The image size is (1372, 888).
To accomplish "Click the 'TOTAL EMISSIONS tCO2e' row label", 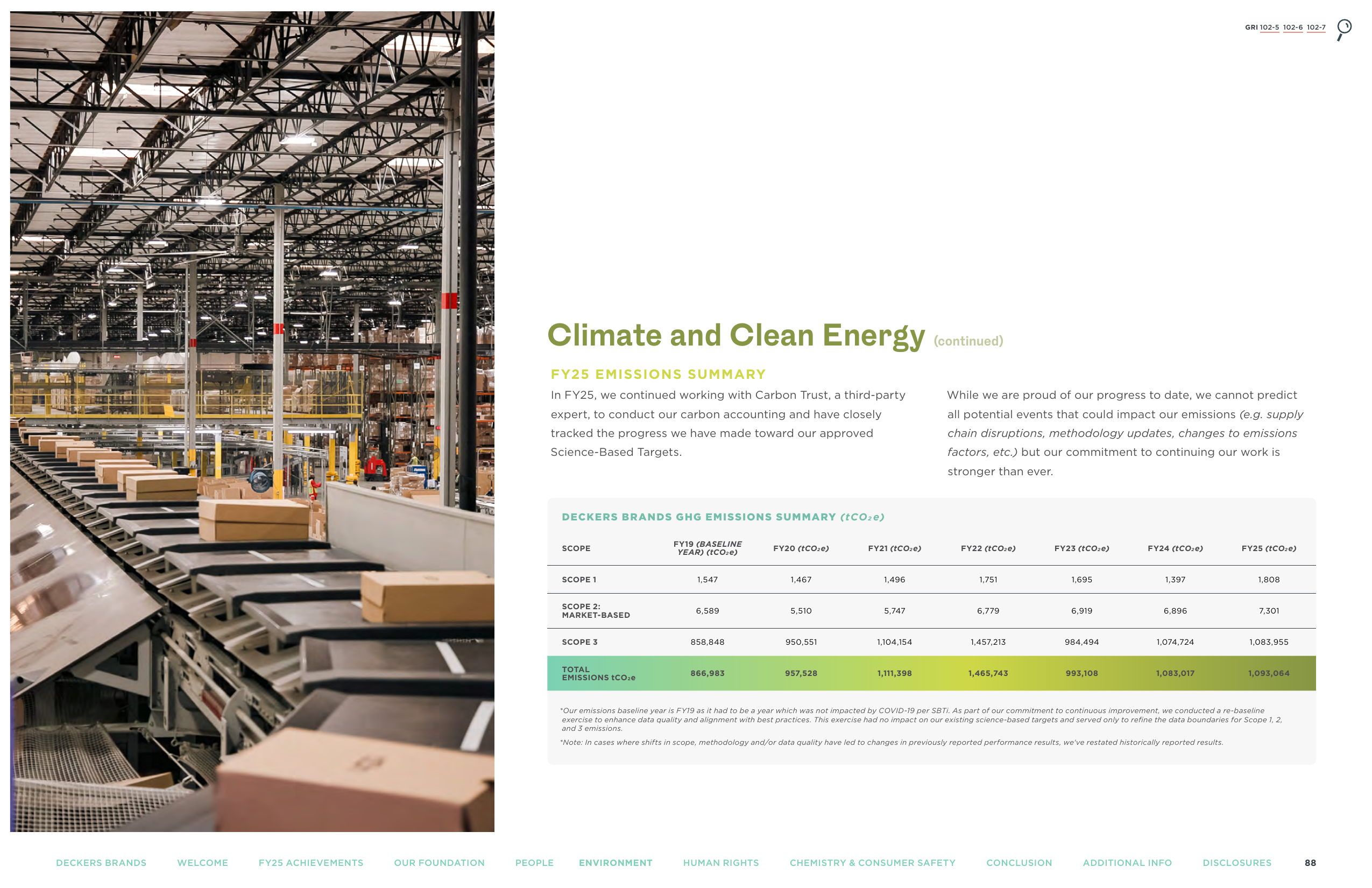I will (598, 673).
